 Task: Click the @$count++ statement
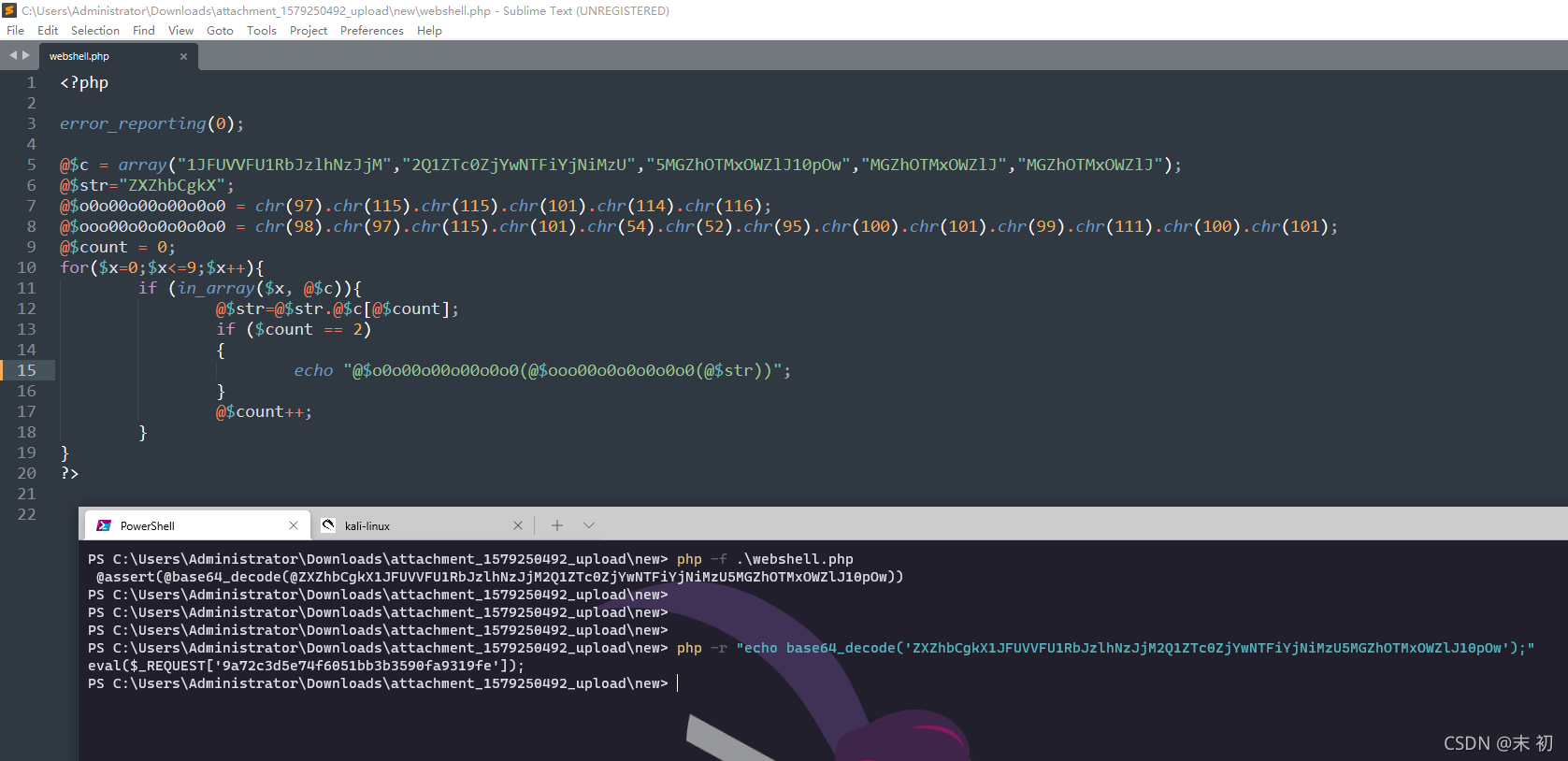coord(264,411)
